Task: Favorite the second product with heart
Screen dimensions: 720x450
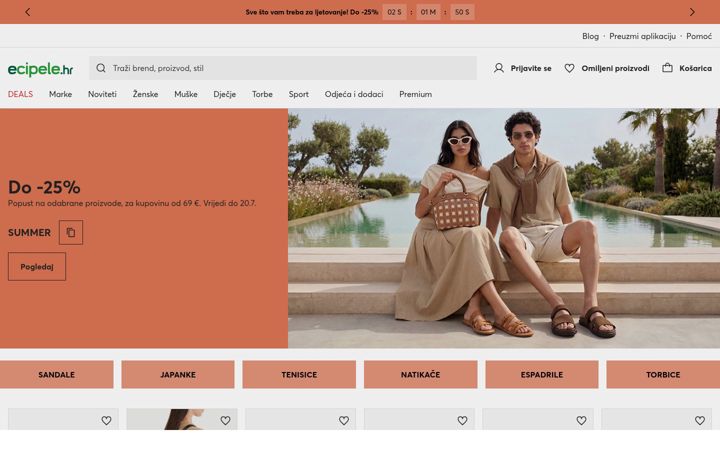Action: [x=225, y=420]
